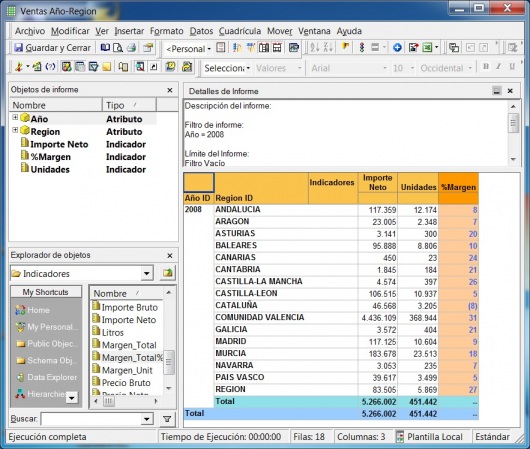Click the Tipo column header

(x=129, y=105)
